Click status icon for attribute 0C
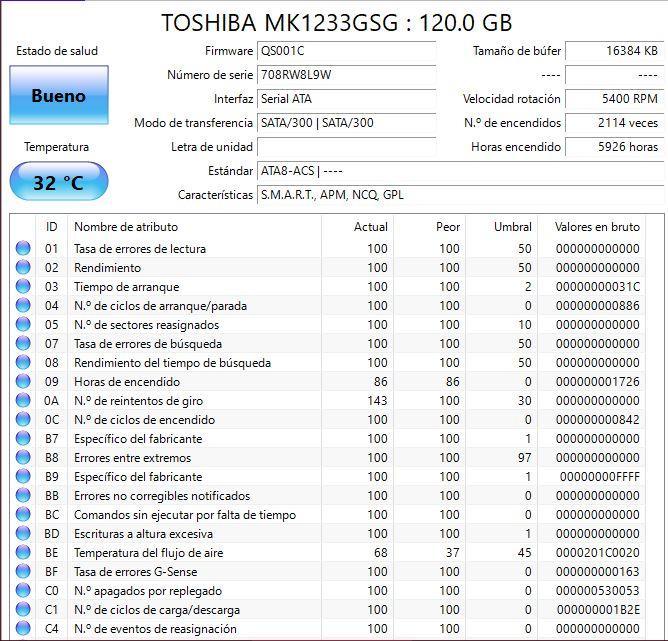The height and width of the screenshot is (641, 668). [23, 419]
